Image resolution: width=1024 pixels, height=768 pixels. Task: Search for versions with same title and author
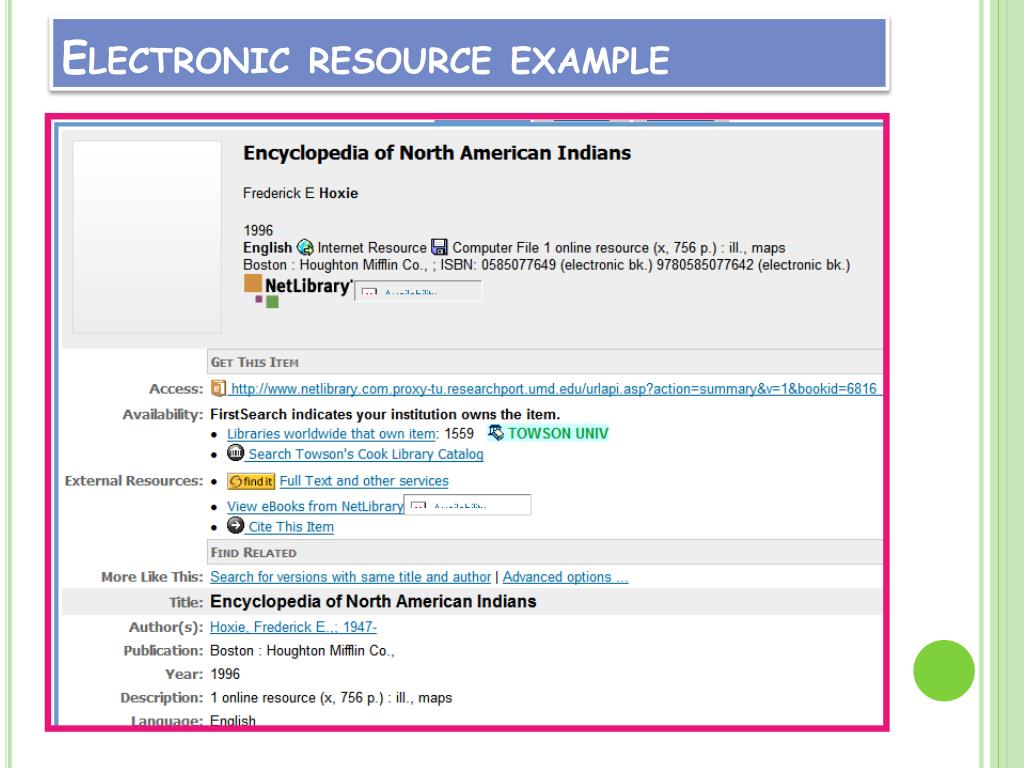(351, 577)
